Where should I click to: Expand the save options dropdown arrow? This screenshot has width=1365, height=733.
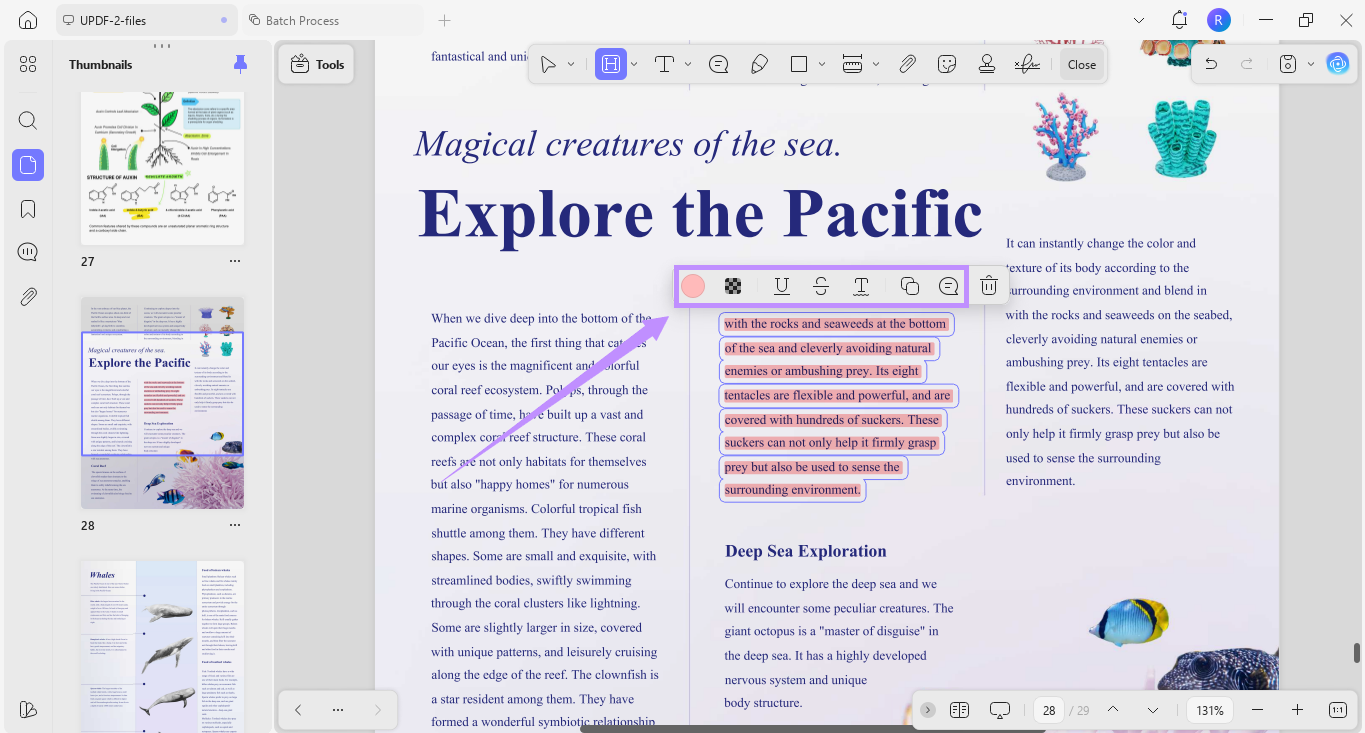[1310, 64]
